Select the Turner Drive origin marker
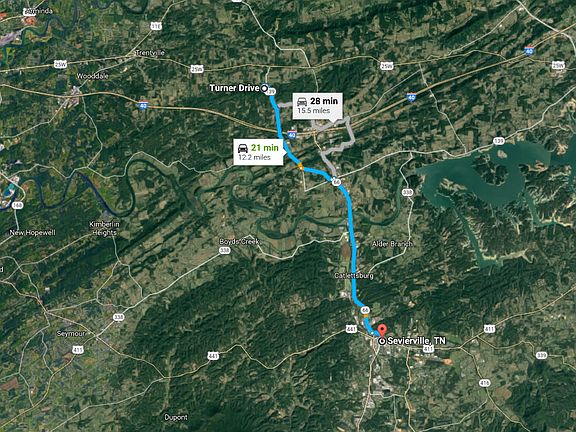This screenshot has width=576, height=432. [x=264, y=88]
